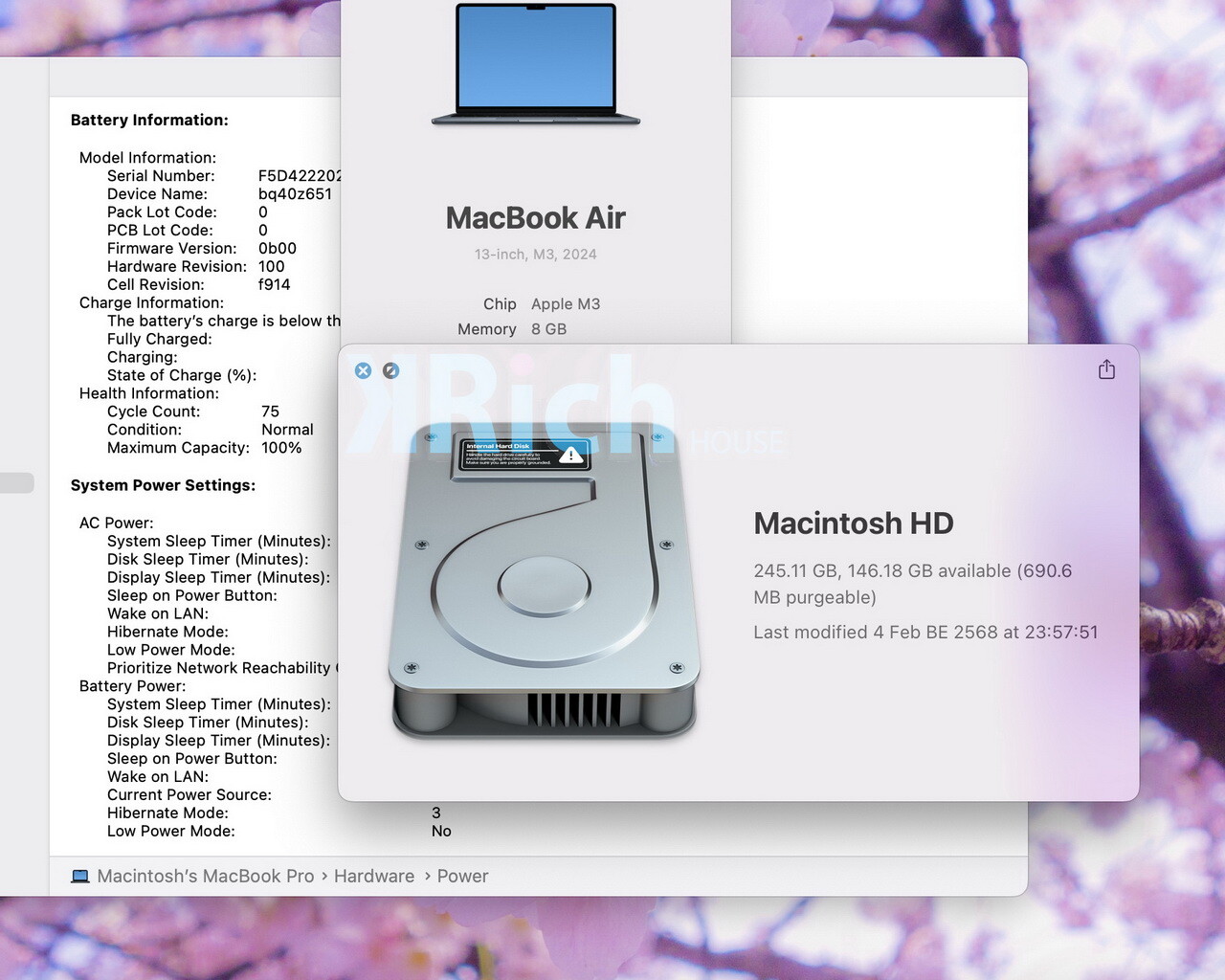1225x980 pixels.
Task: Close the Macintosh HD Quick Look preview
Action: (x=363, y=370)
